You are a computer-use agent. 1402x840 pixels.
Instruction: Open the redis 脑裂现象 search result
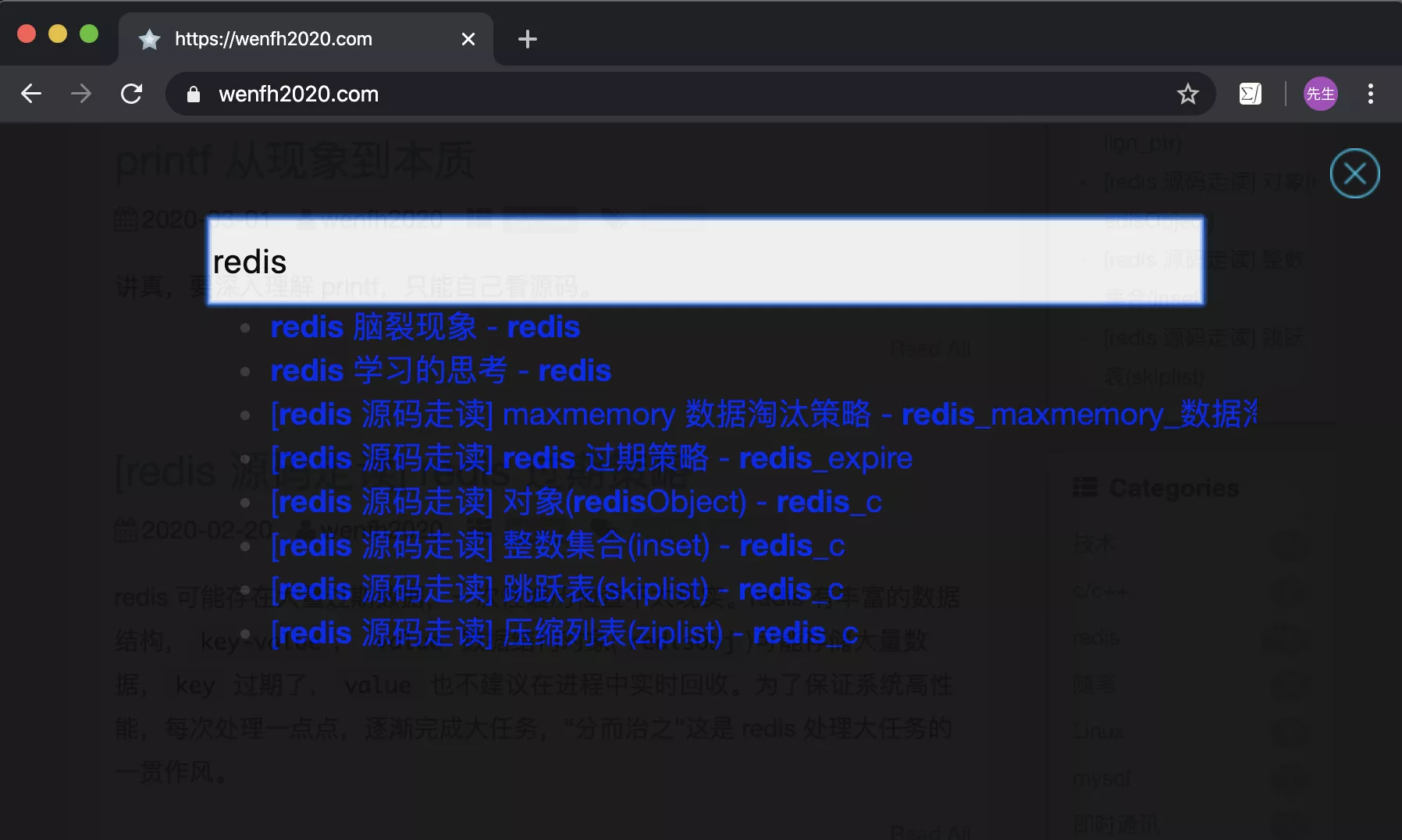(425, 327)
